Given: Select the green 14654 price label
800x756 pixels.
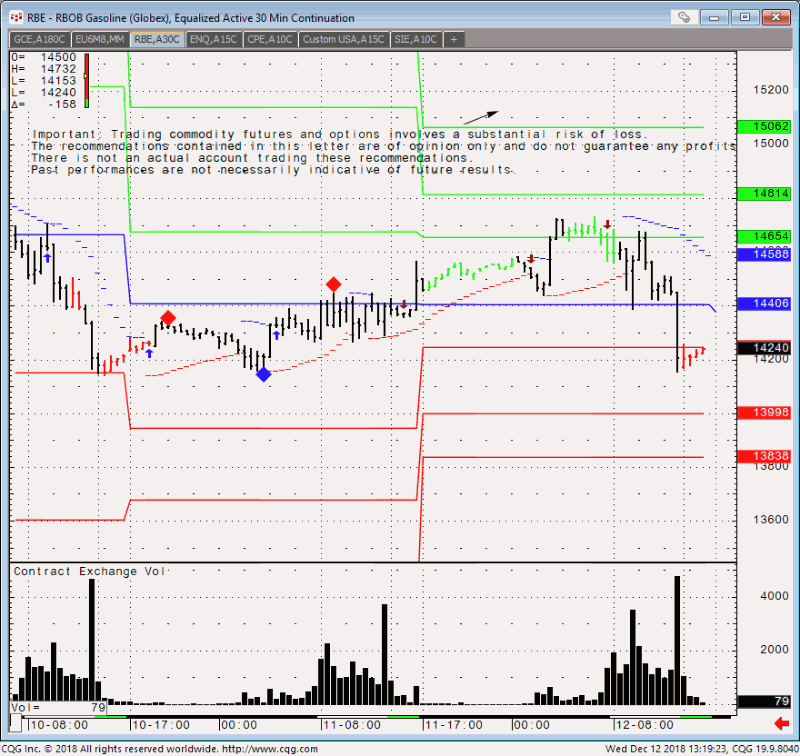Looking at the screenshot, I should coord(764,236).
